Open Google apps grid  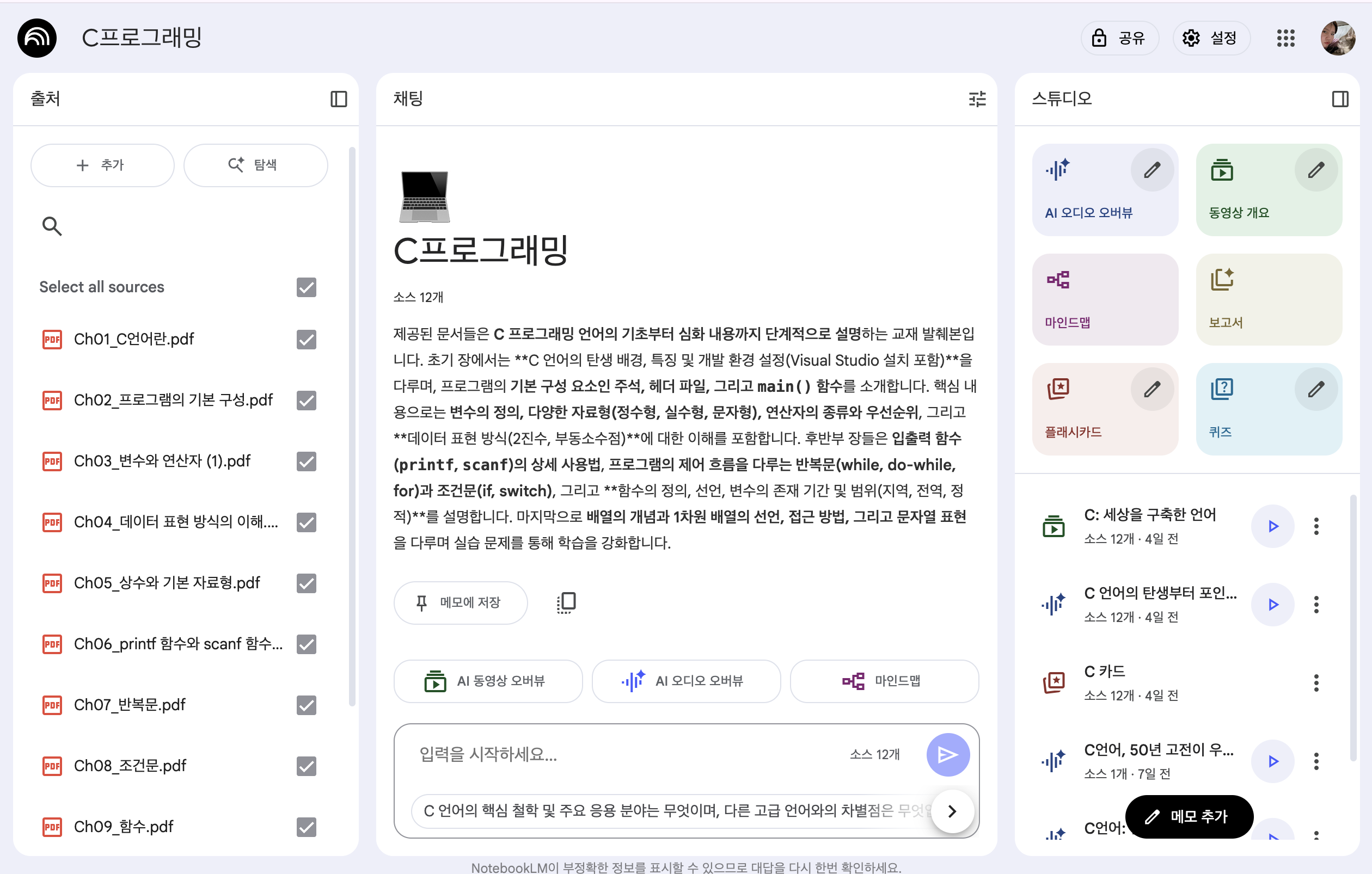click(x=1285, y=38)
